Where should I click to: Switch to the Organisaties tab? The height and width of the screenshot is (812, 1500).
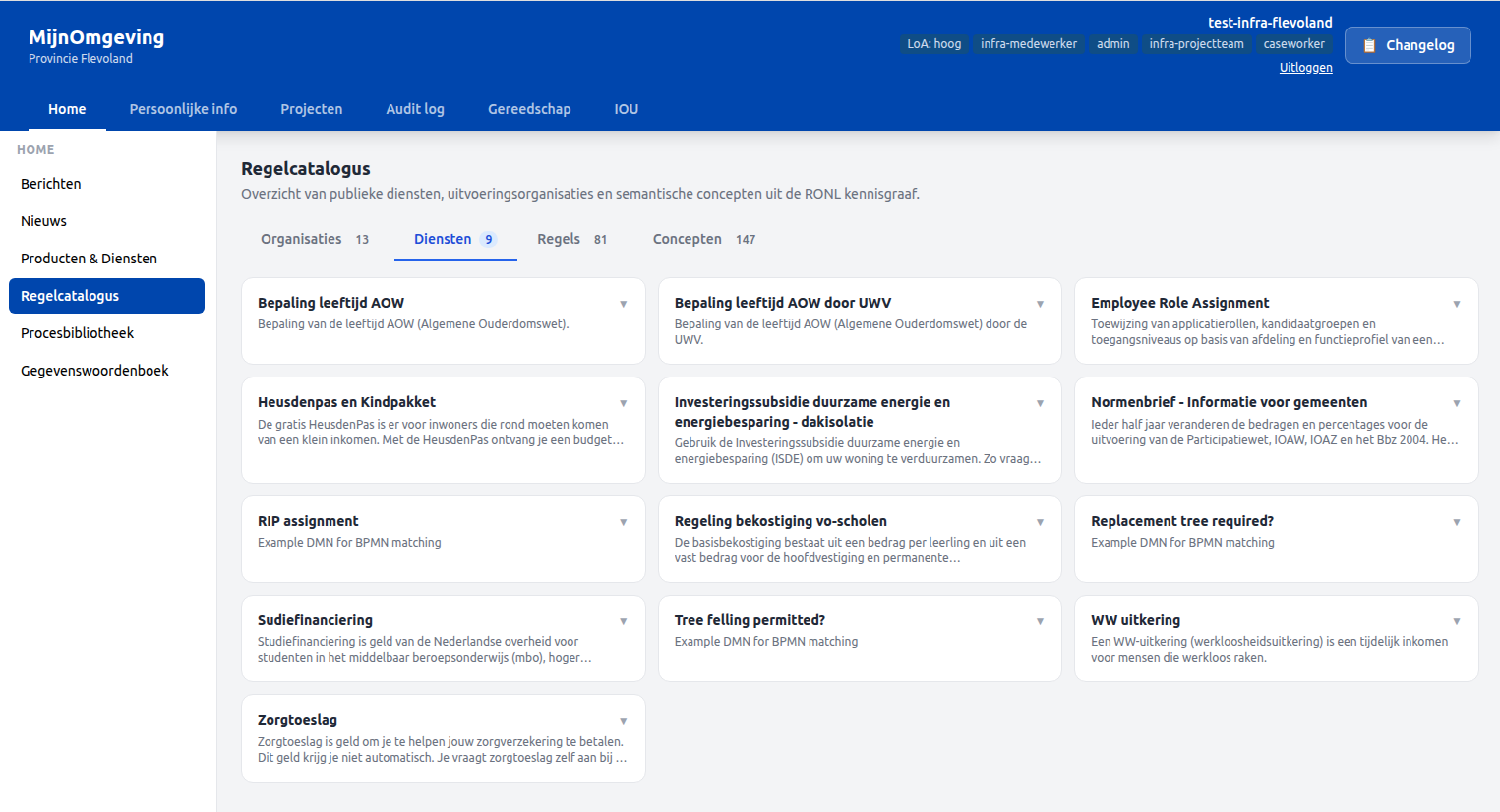coord(301,238)
